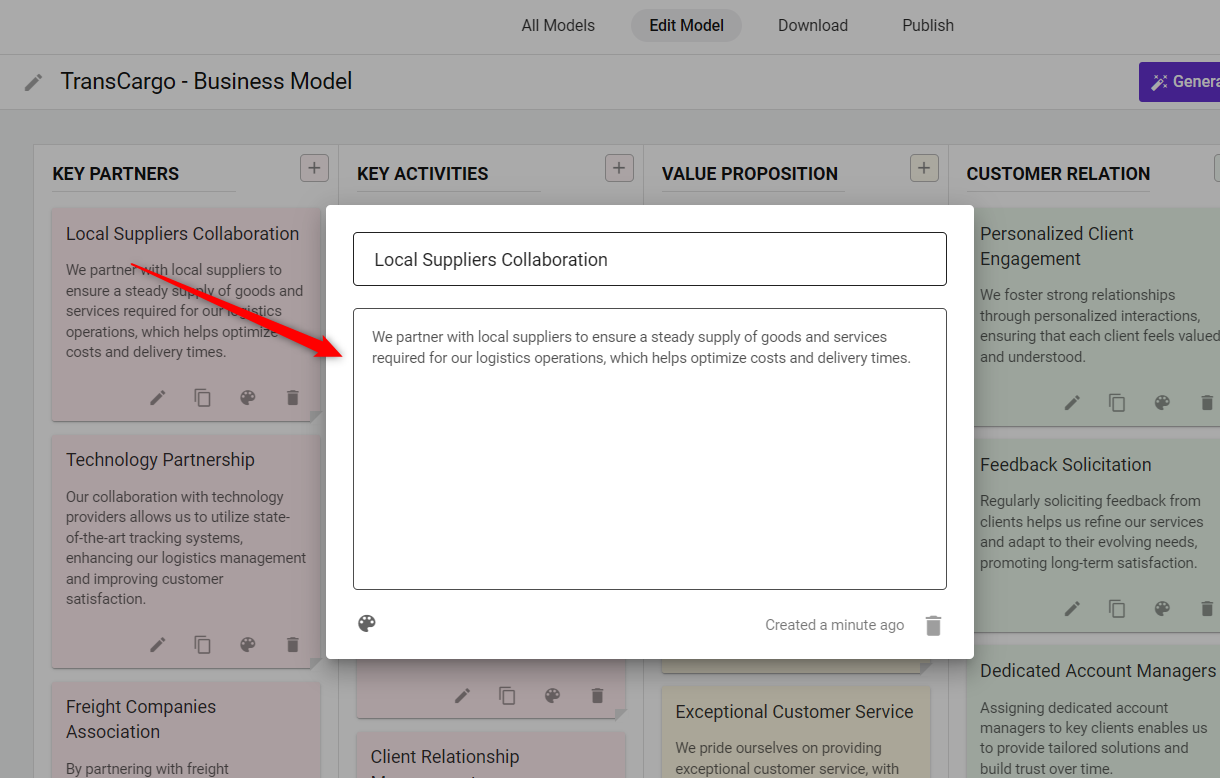The image size is (1220, 778).
Task: Click the trash icon in the dialog
Action: (933, 626)
